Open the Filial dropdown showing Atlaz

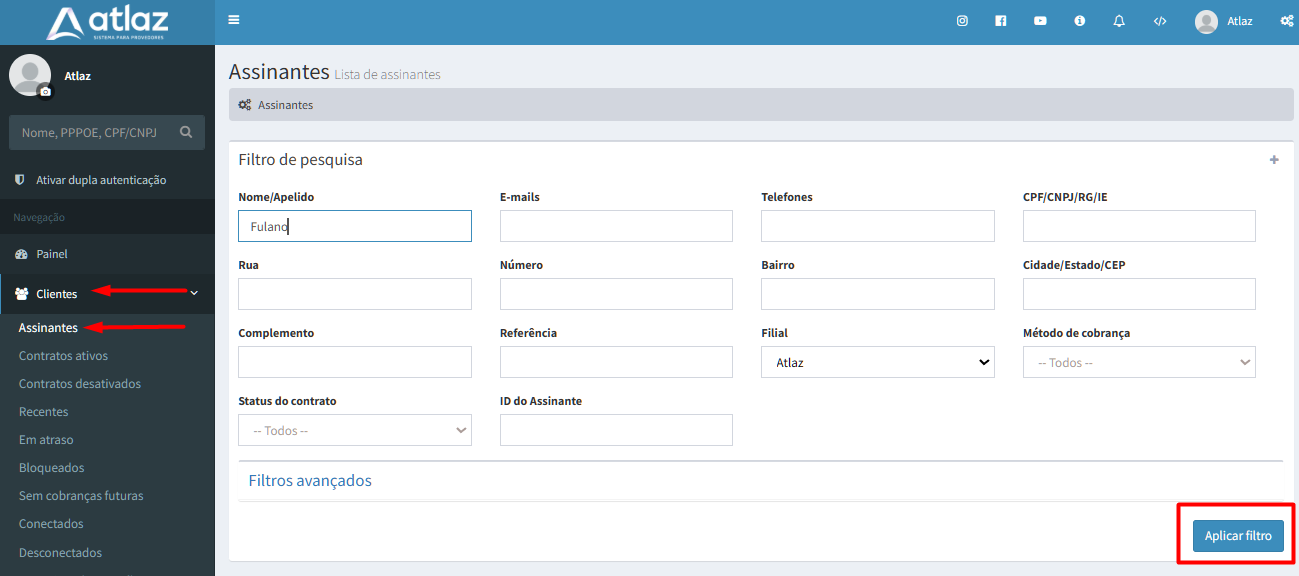pyautogui.click(x=877, y=362)
